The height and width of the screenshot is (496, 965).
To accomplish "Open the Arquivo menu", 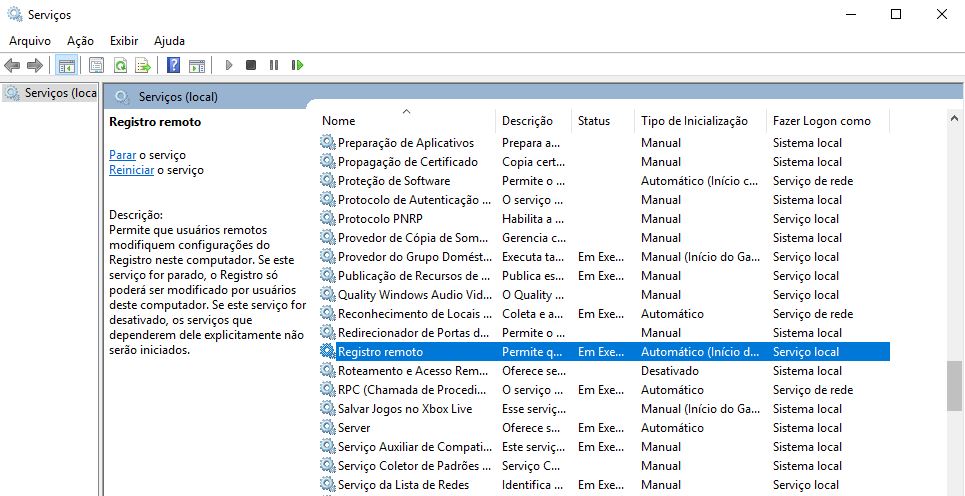I will (x=30, y=41).
